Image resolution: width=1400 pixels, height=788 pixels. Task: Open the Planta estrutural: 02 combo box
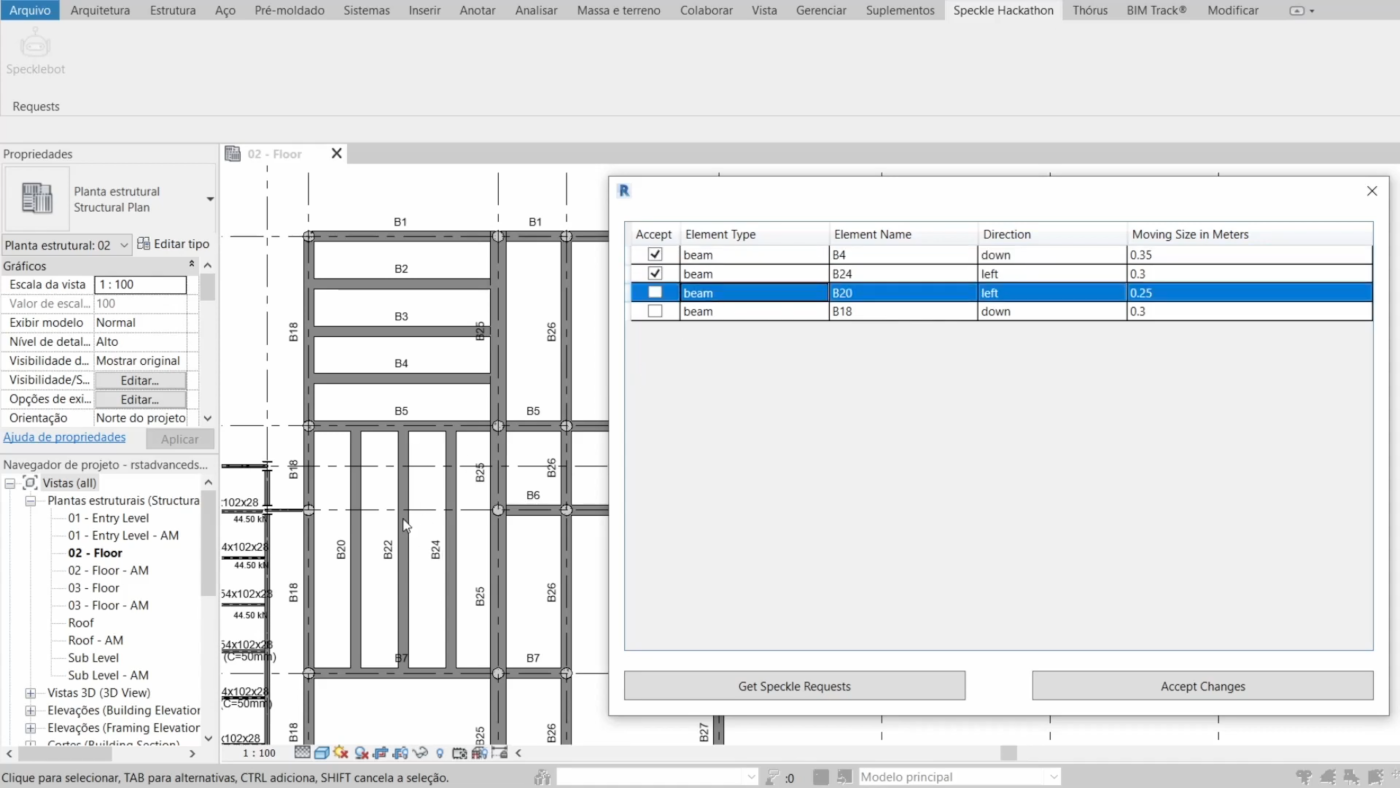pyautogui.click(x=67, y=245)
